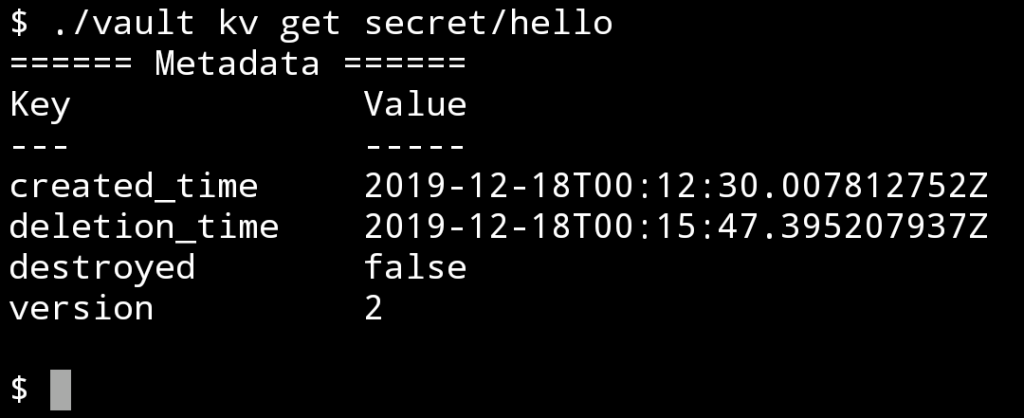
Task: Click the version key
Action: point(82,309)
